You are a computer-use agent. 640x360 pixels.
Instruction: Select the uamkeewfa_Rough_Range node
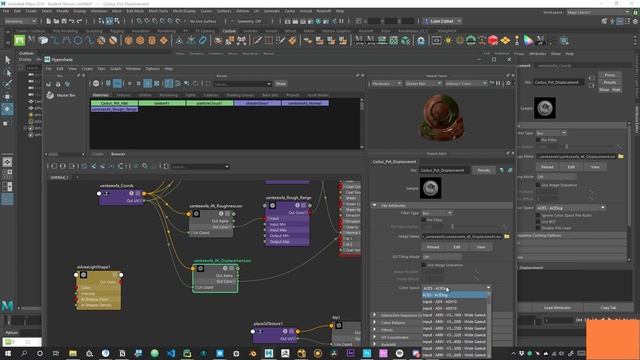[287, 223]
